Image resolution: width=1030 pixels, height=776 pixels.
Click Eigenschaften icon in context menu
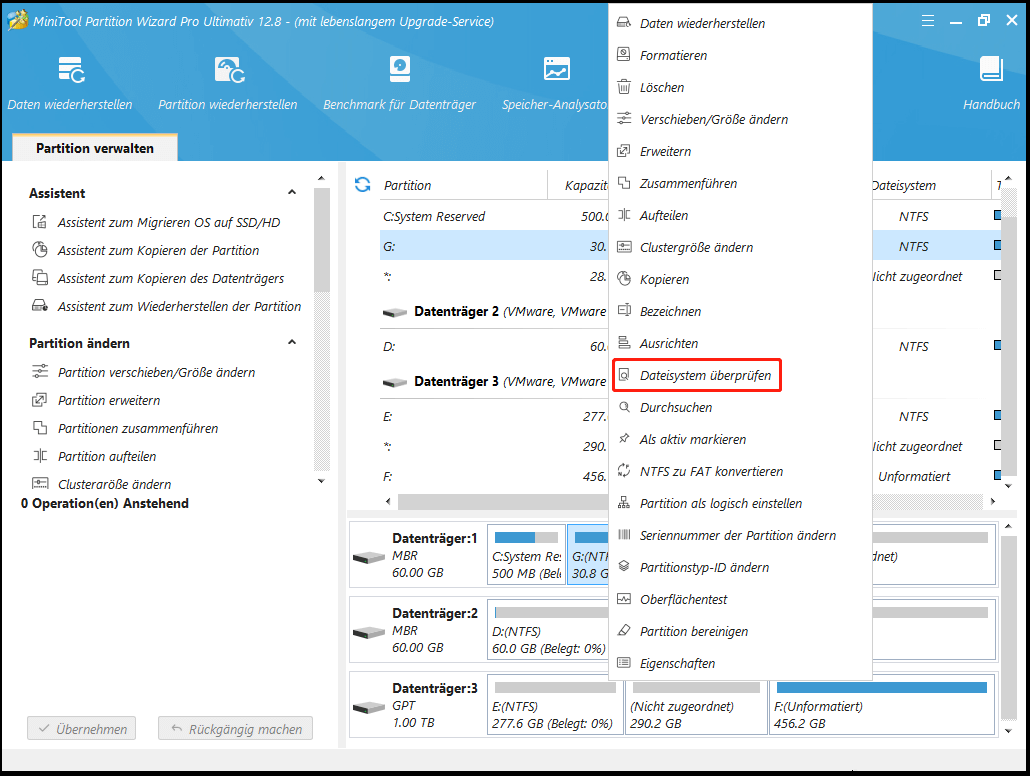tap(624, 663)
